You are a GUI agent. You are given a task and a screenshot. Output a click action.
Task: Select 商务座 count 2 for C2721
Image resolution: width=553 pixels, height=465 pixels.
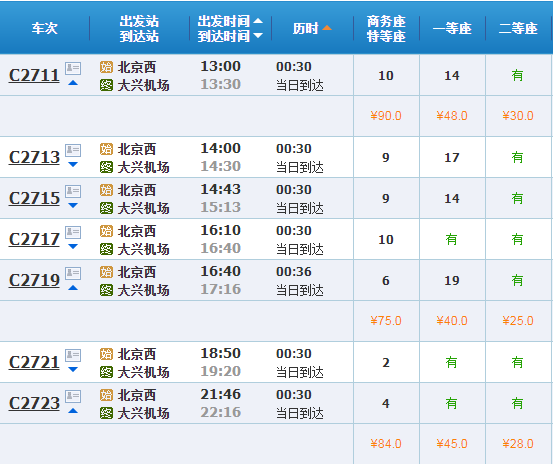386,362
